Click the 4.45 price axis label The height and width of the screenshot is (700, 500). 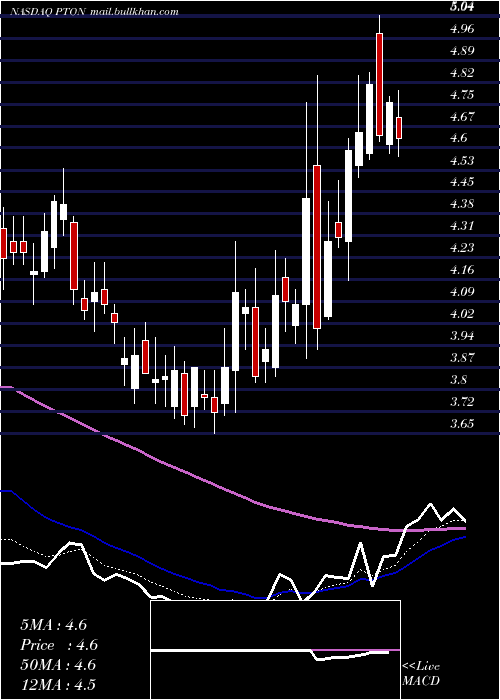(x=462, y=182)
